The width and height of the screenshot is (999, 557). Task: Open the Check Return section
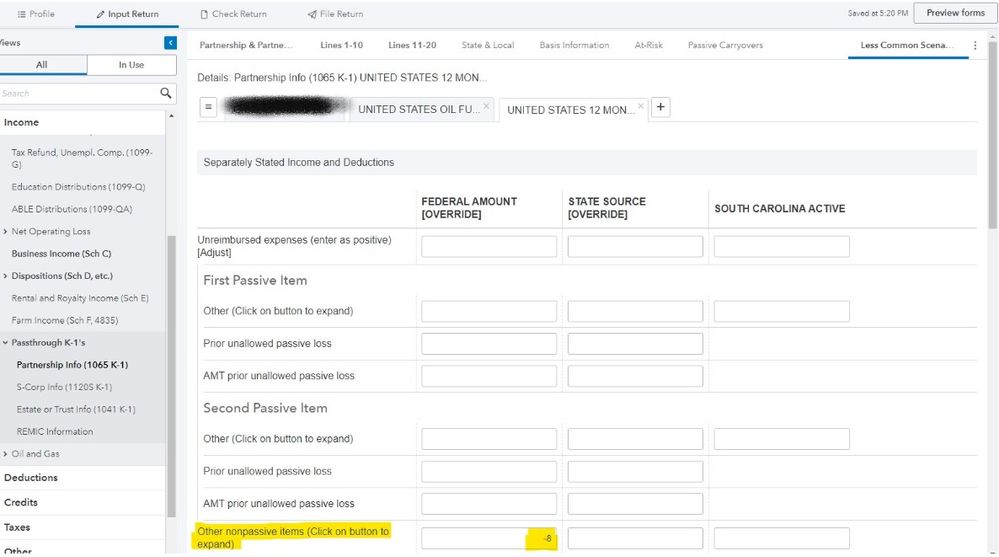pos(233,14)
